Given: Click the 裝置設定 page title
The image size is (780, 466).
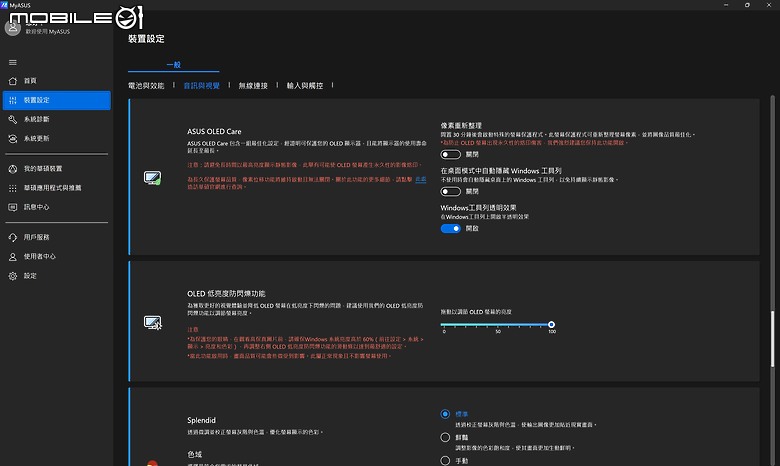Looking at the screenshot, I should (x=146, y=39).
